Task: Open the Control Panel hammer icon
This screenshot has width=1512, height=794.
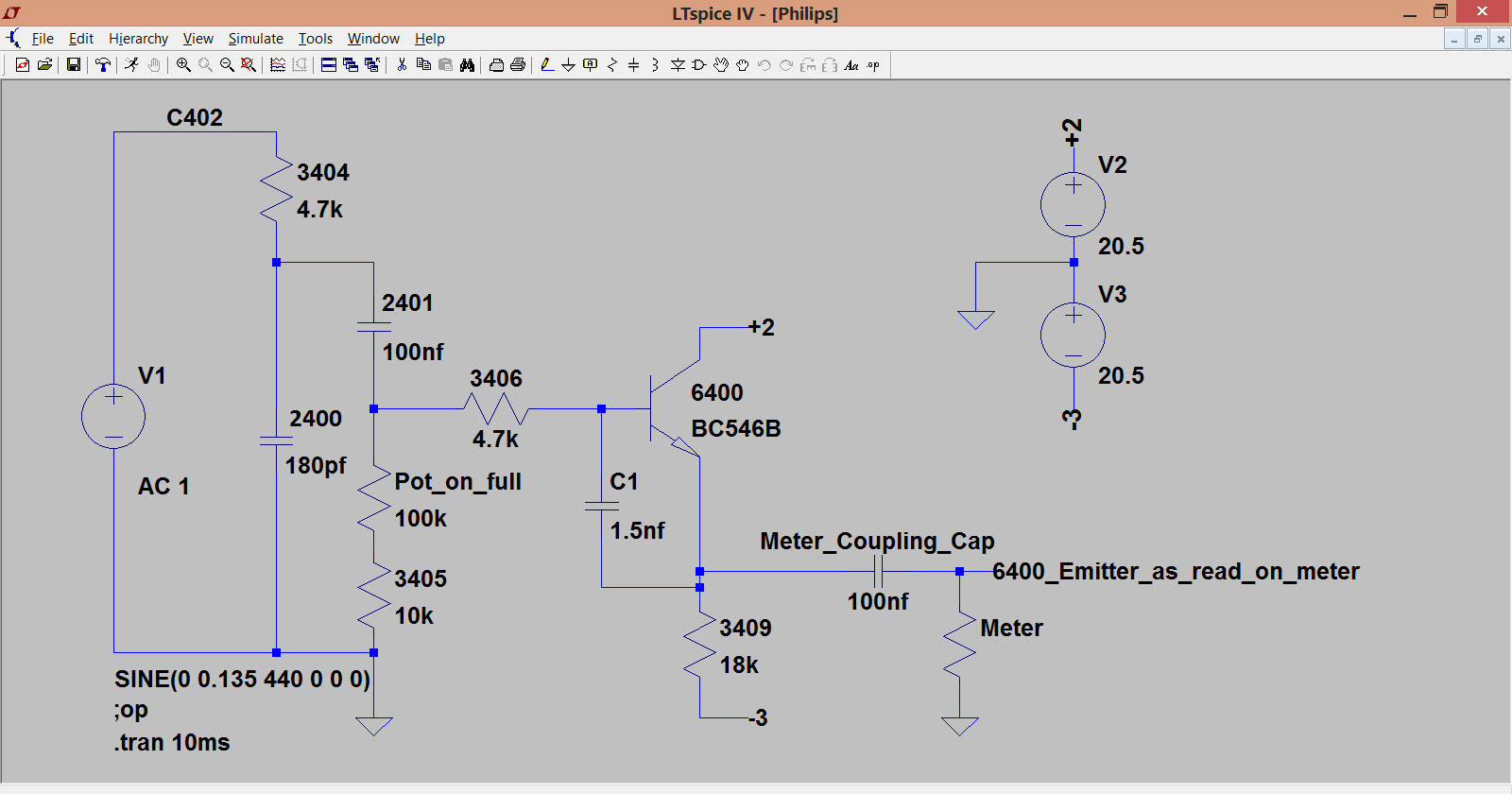Action: [x=103, y=65]
